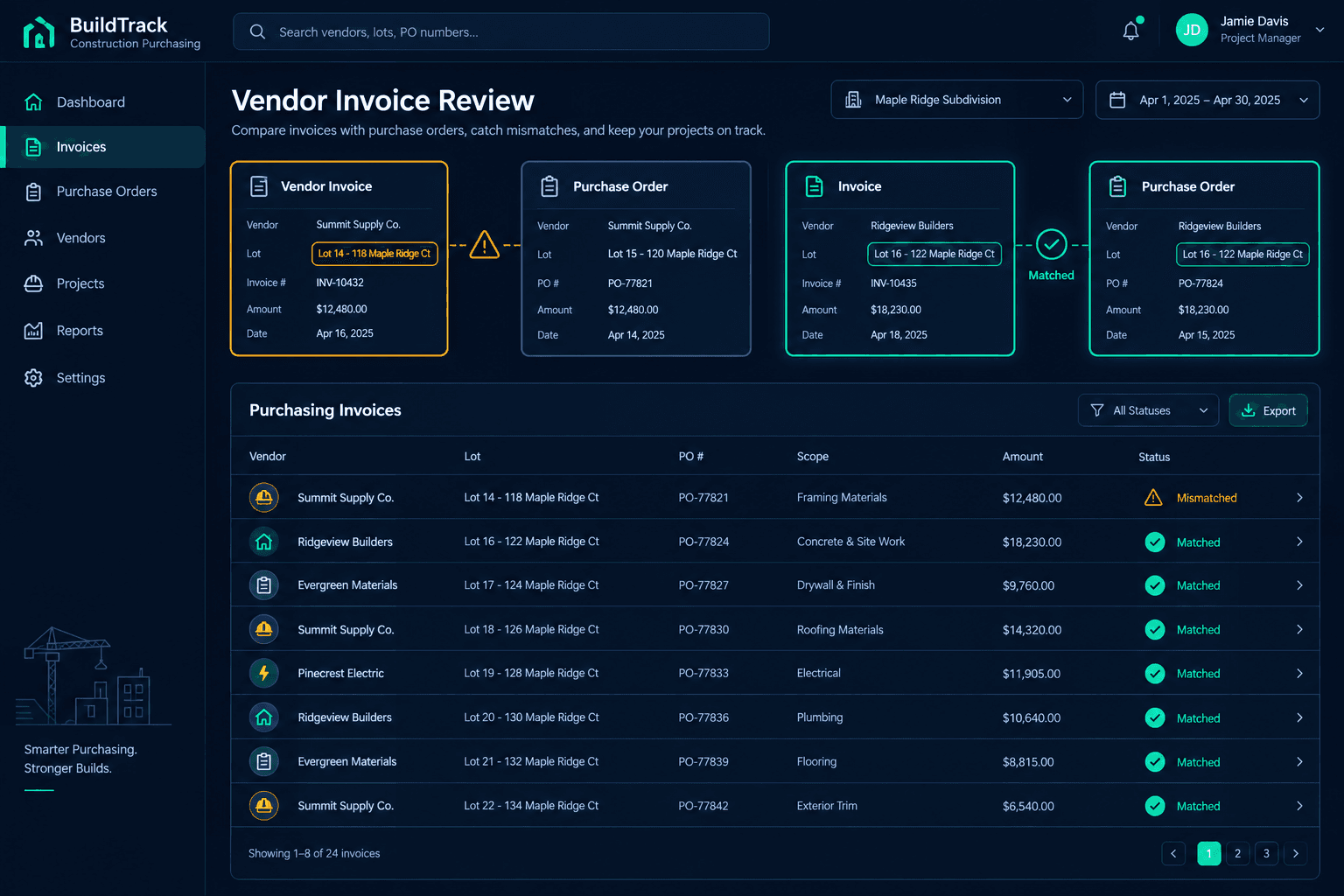Click the JD user avatar
The height and width of the screenshot is (896, 1344).
pyautogui.click(x=1192, y=30)
